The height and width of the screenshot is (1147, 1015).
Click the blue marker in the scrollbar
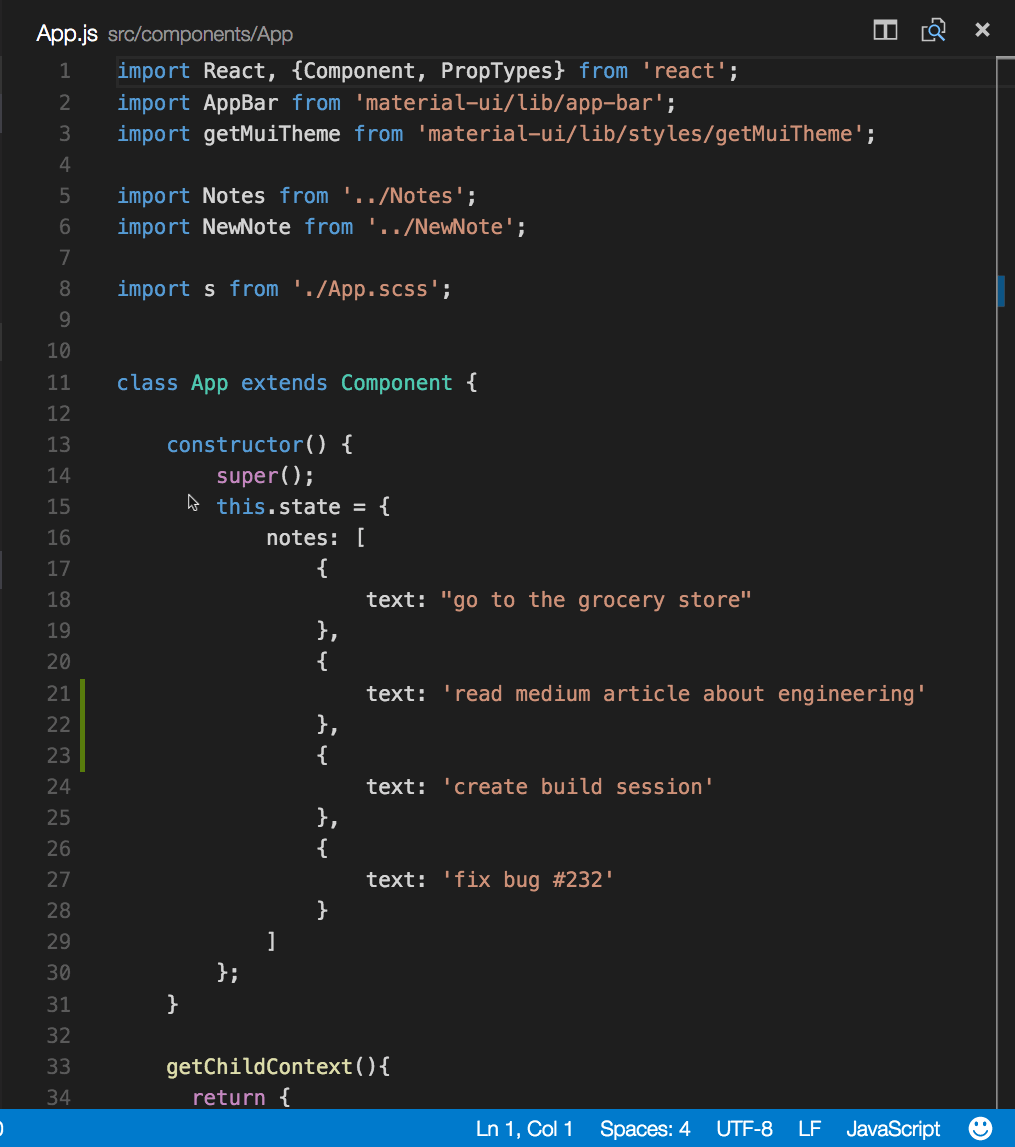[1001, 291]
